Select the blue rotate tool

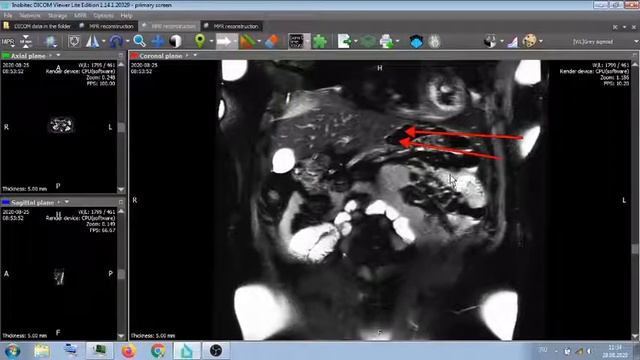(x=116, y=41)
